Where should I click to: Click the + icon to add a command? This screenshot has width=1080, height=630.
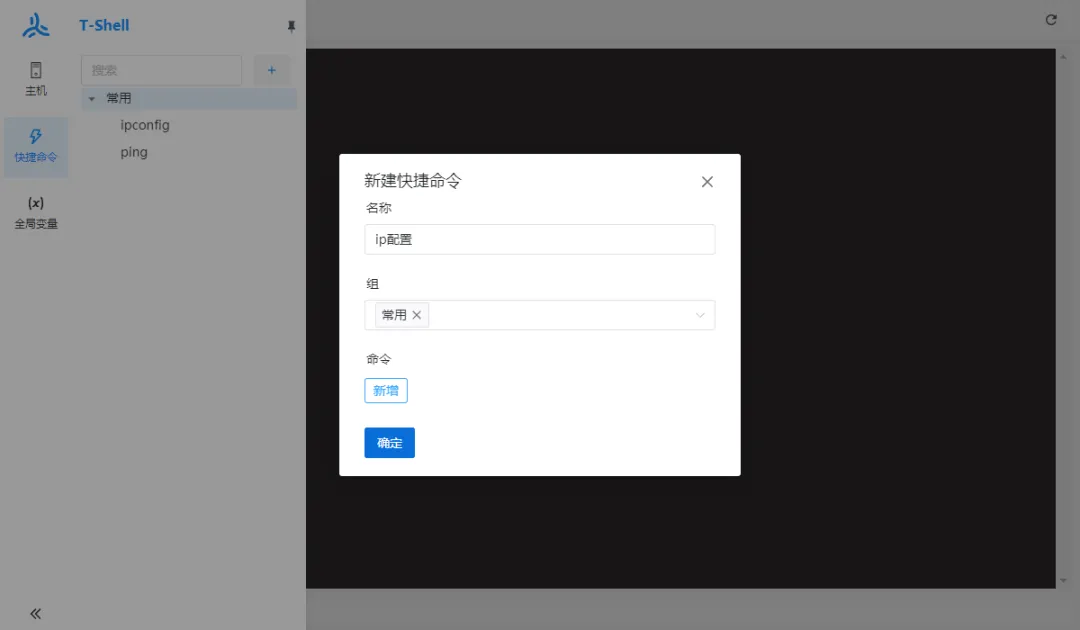[271, 70]
